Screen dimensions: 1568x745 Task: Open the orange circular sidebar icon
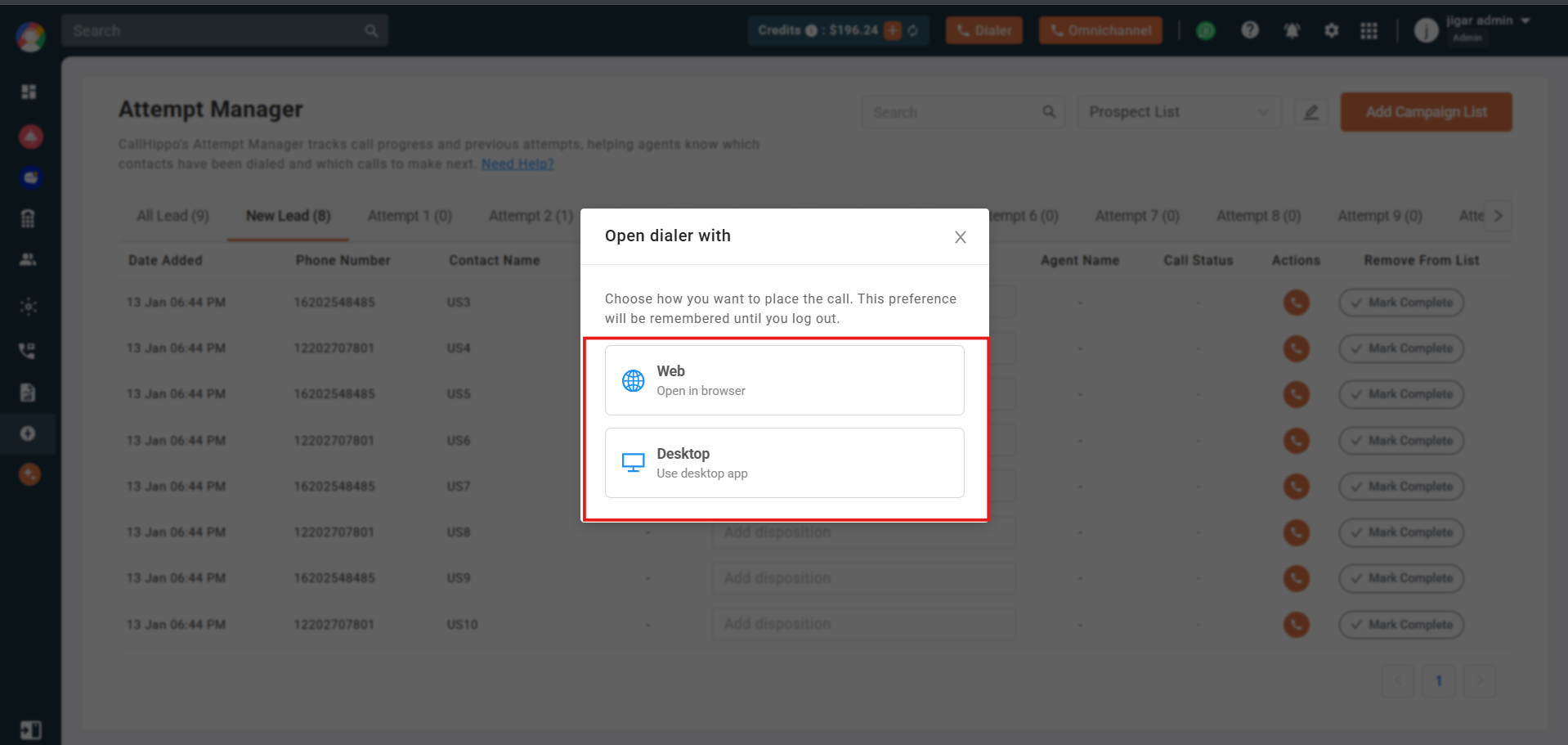[29, 474]
